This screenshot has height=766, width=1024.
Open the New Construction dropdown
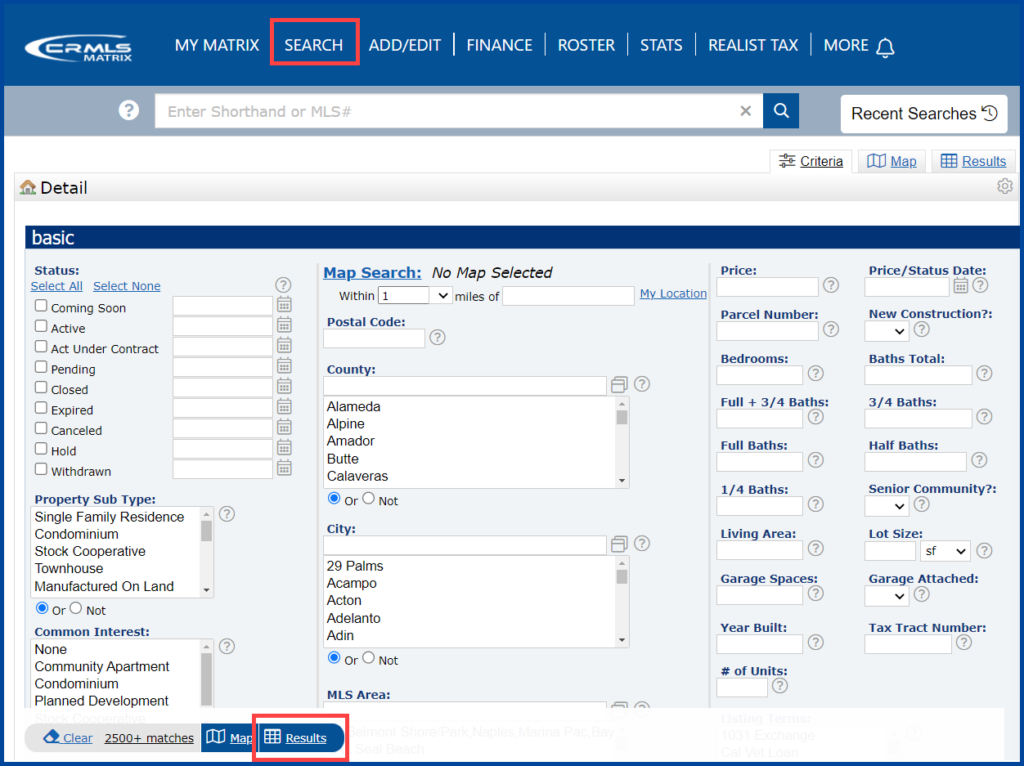886,330
